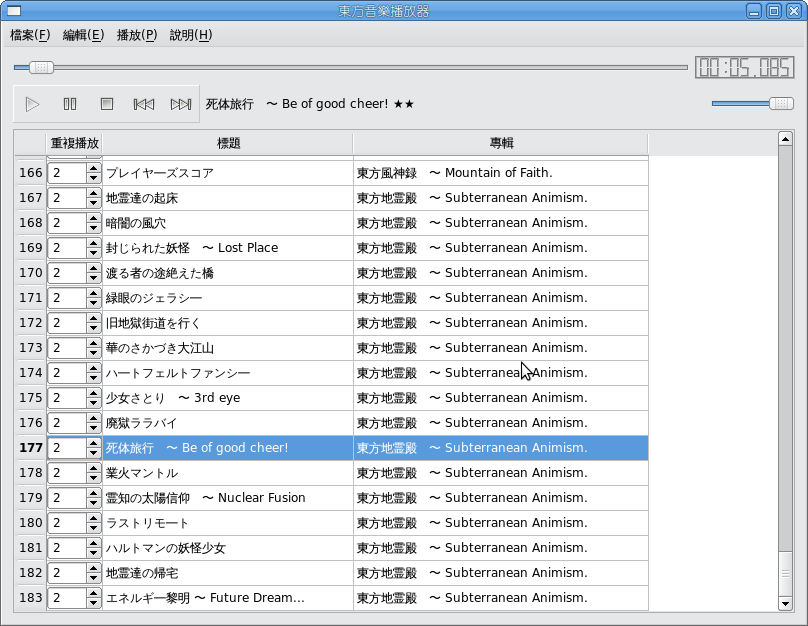This screenshot has width=808, height=626.
Task: Click the Play button
Action: [x=32, y=104]
